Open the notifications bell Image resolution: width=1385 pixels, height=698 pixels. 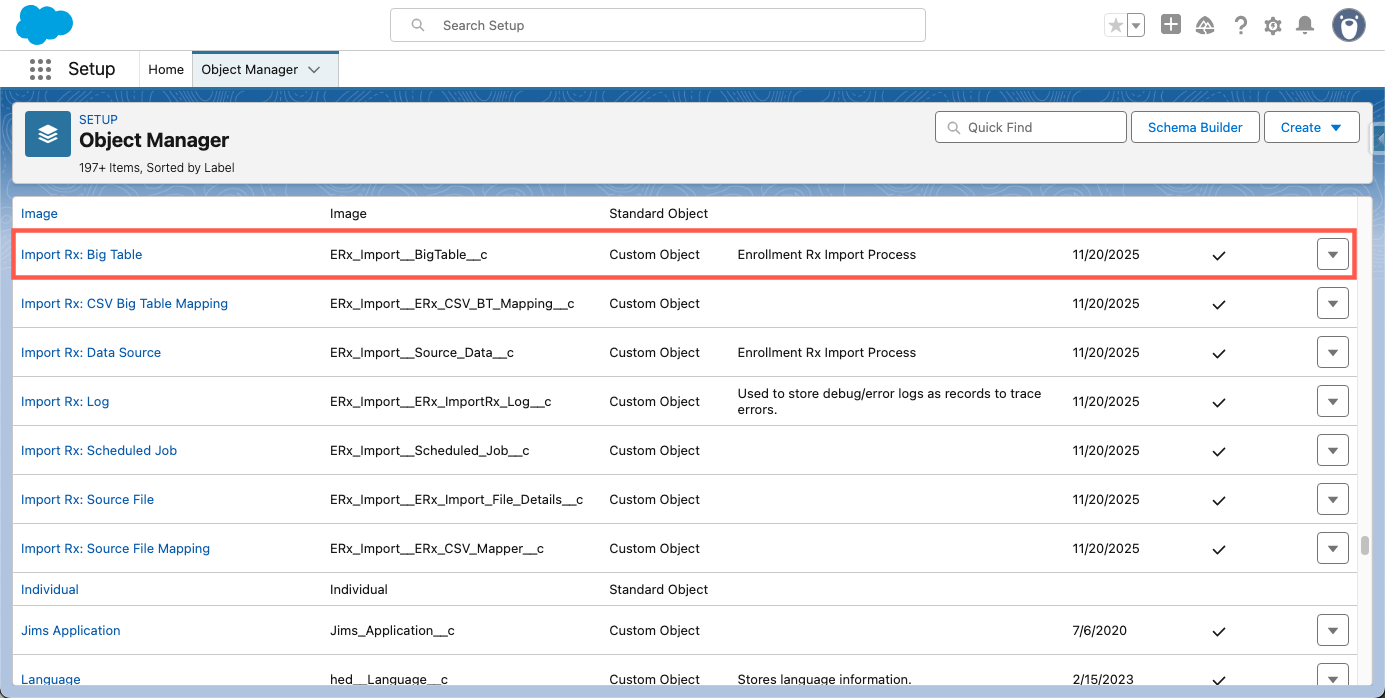[x=1305, y=26]
